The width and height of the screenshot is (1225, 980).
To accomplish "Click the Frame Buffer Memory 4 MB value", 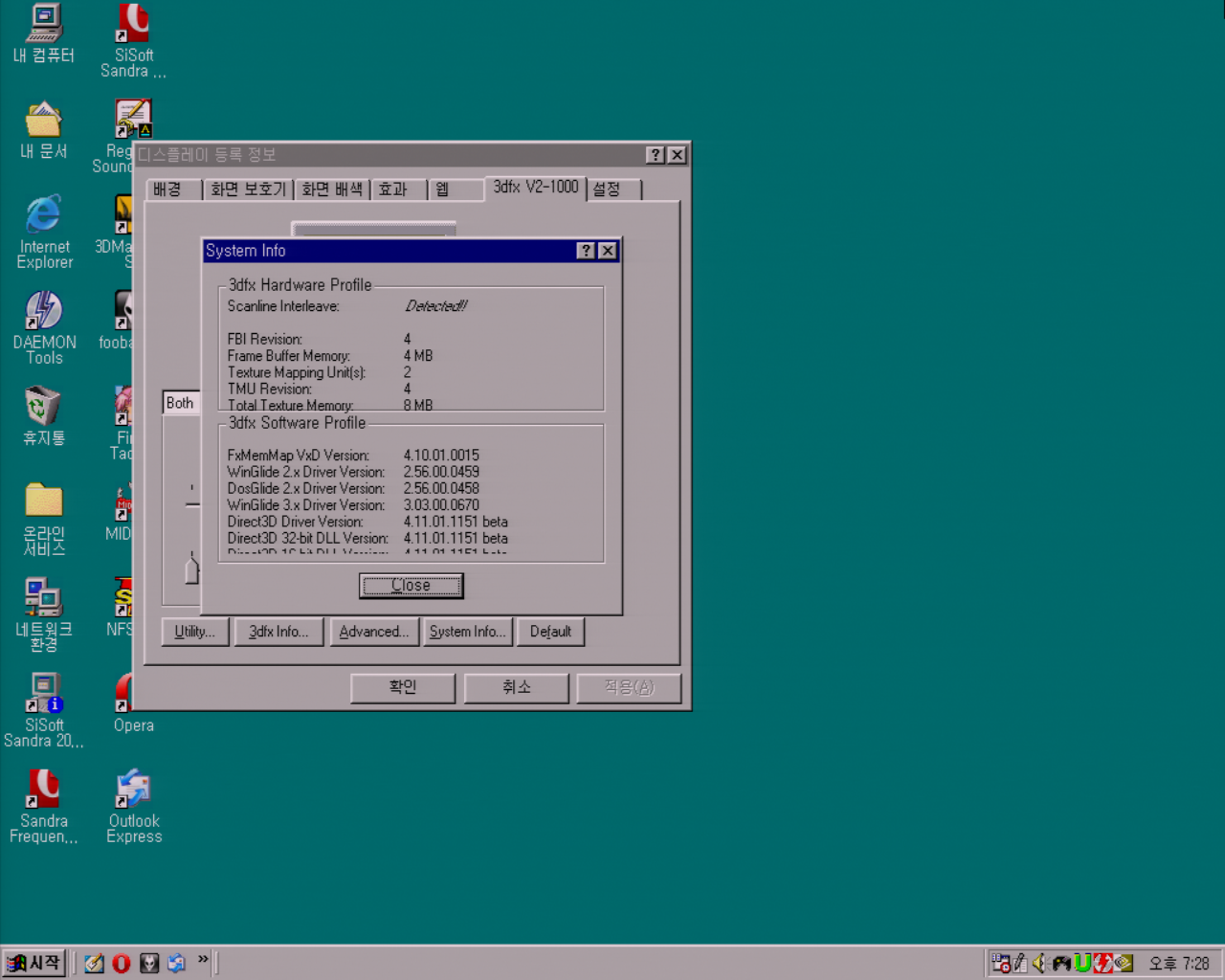I will tap(418, 356).
